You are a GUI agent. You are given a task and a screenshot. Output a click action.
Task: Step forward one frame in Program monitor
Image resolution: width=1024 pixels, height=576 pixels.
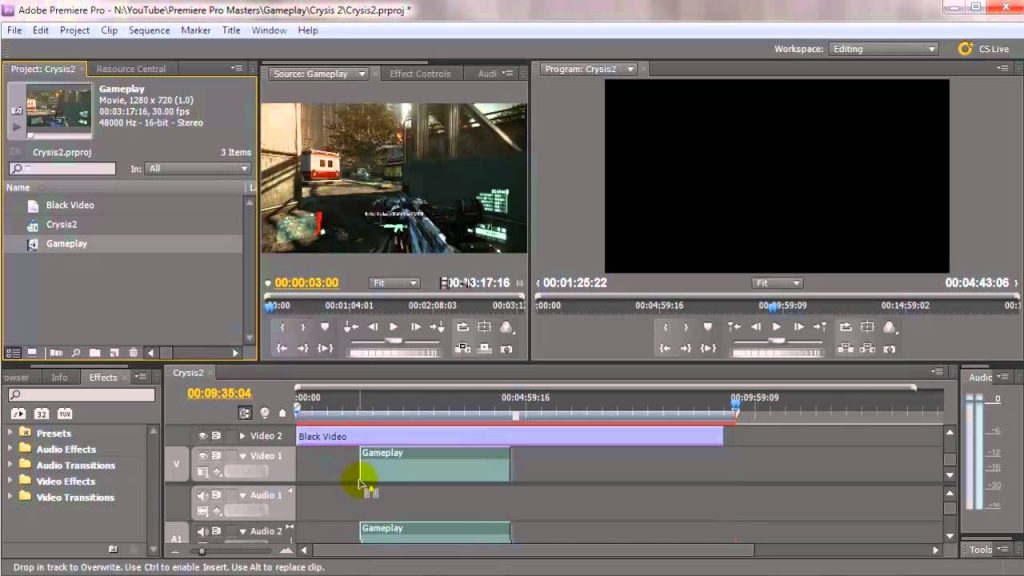[x=798, y=327]
